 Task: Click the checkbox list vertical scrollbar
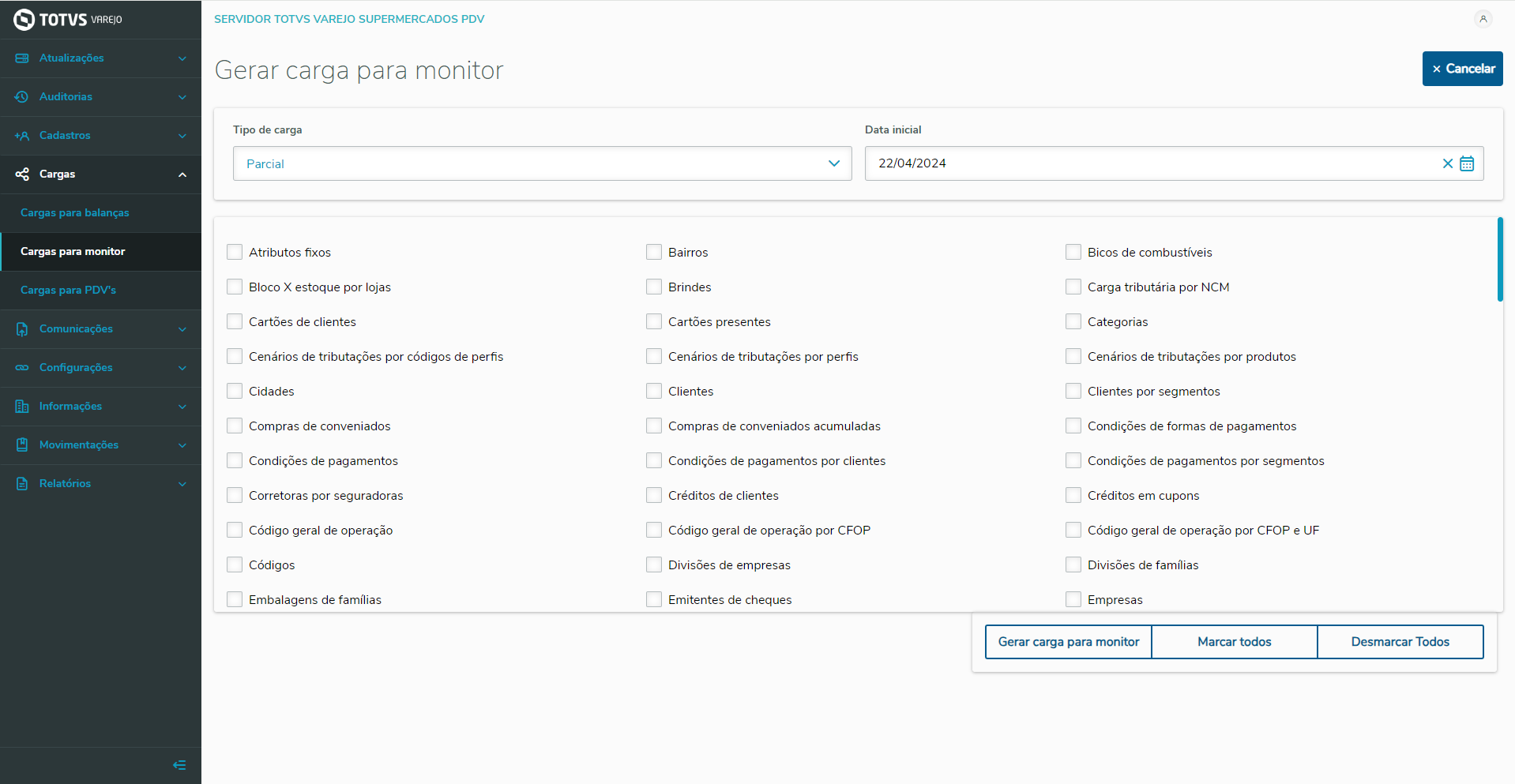(1499, 260)
